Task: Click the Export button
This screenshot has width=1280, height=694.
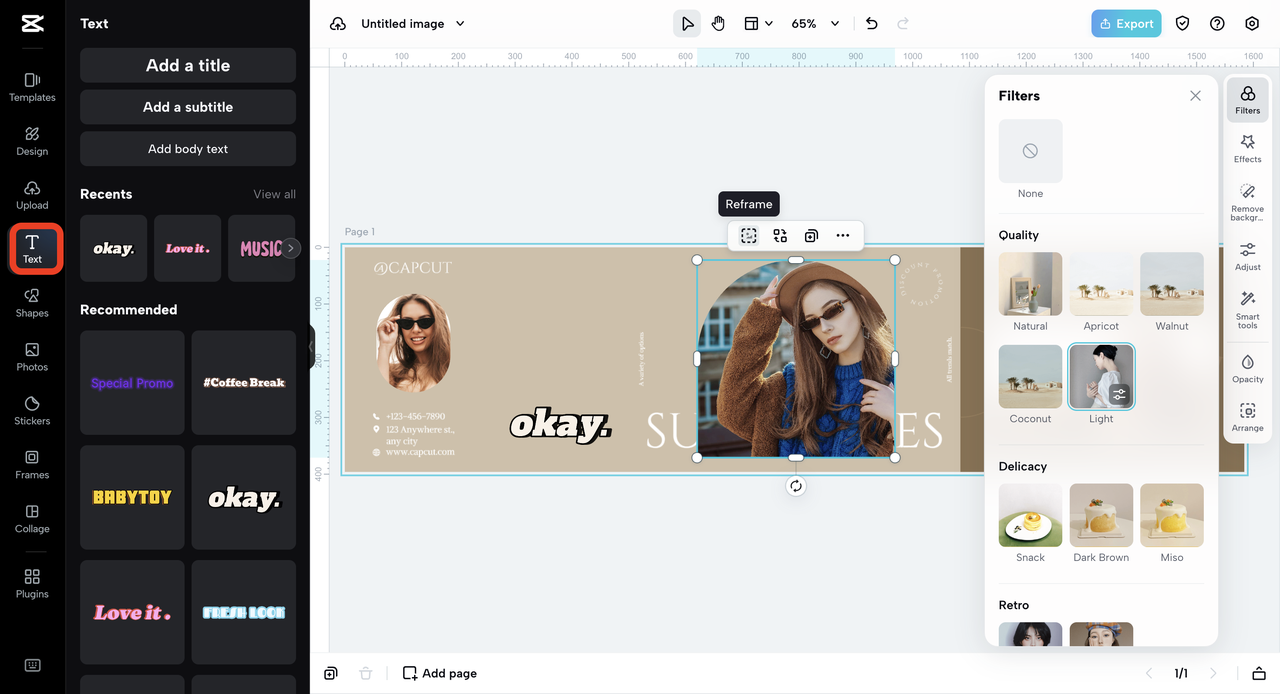Action: 1126,24
